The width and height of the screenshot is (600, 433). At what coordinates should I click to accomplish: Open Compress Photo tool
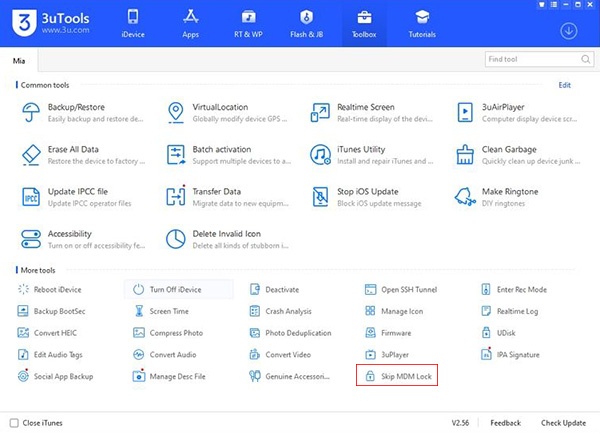tap(168, 333)
